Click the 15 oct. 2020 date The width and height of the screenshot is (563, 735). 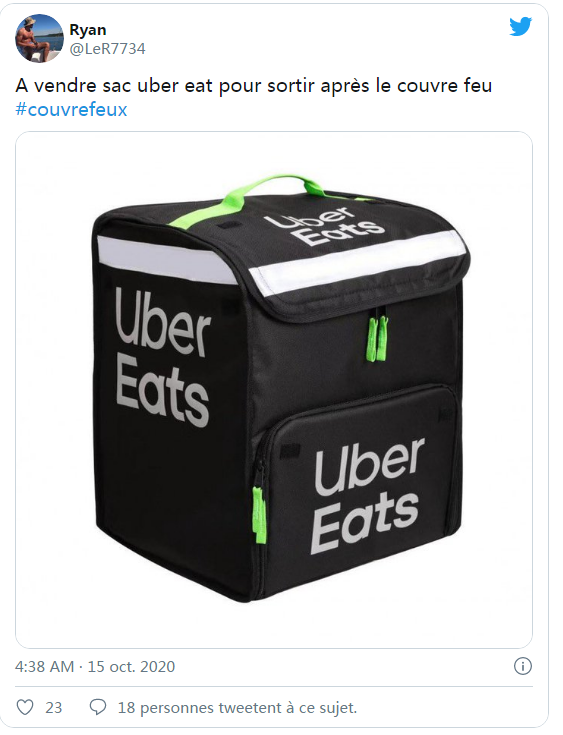tap(131, 666)
